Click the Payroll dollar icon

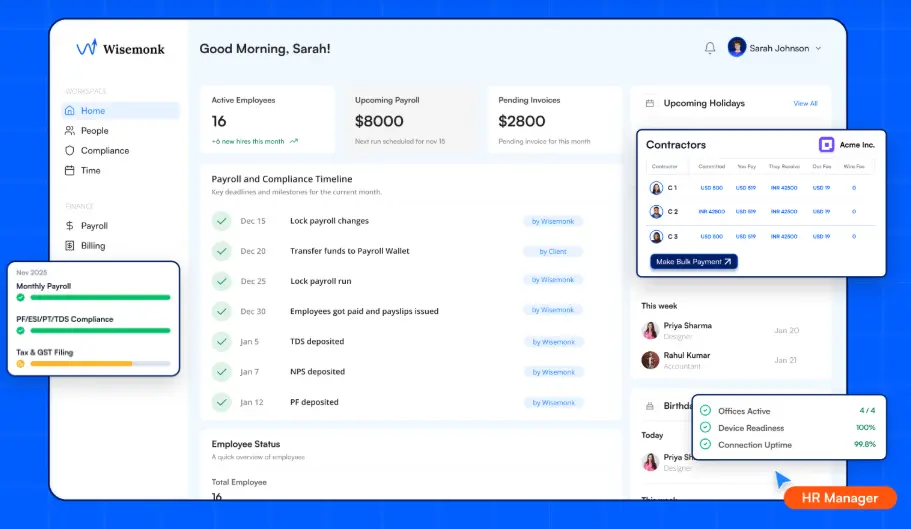point(70,225)
